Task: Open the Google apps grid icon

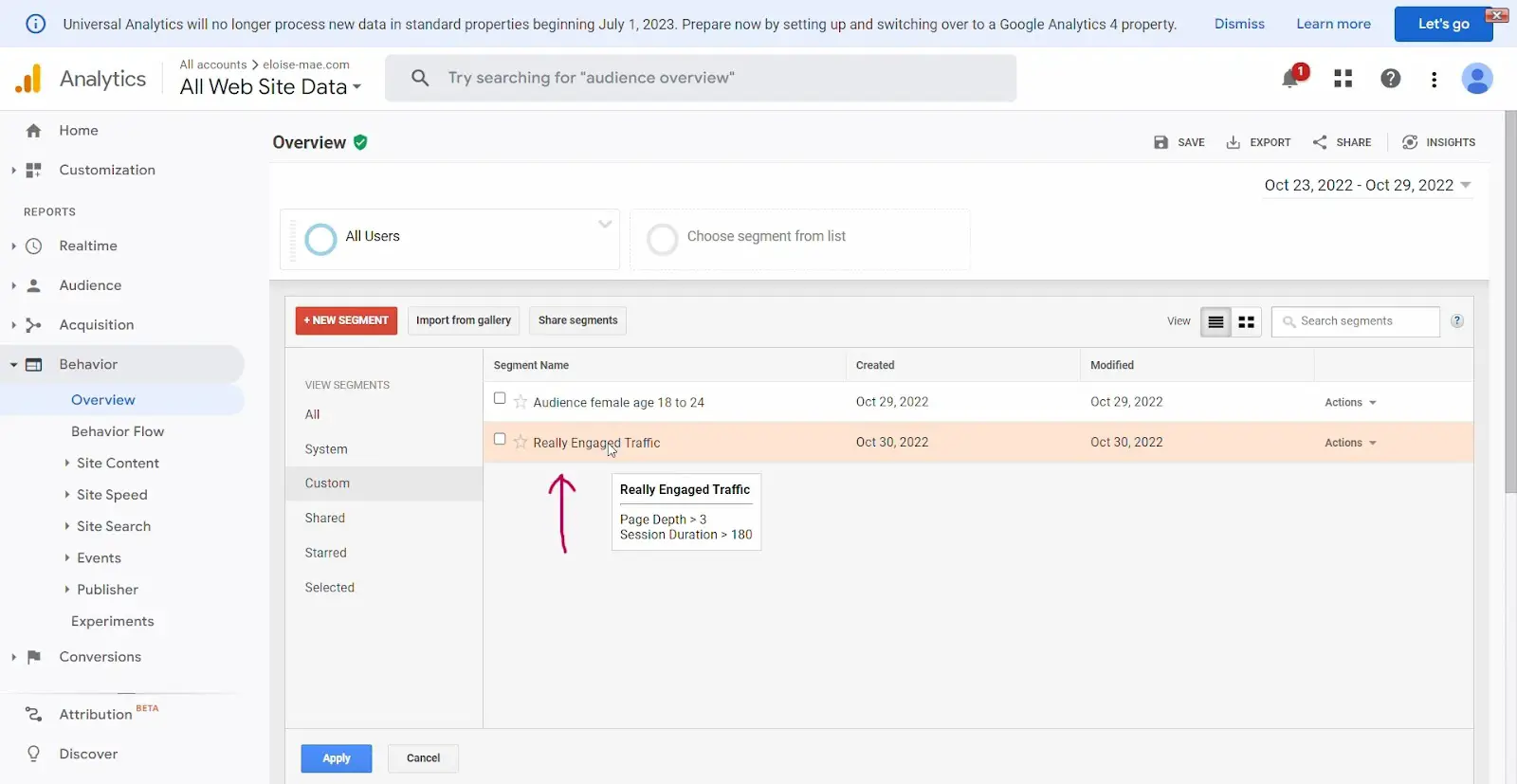Action: [1343, 79]
